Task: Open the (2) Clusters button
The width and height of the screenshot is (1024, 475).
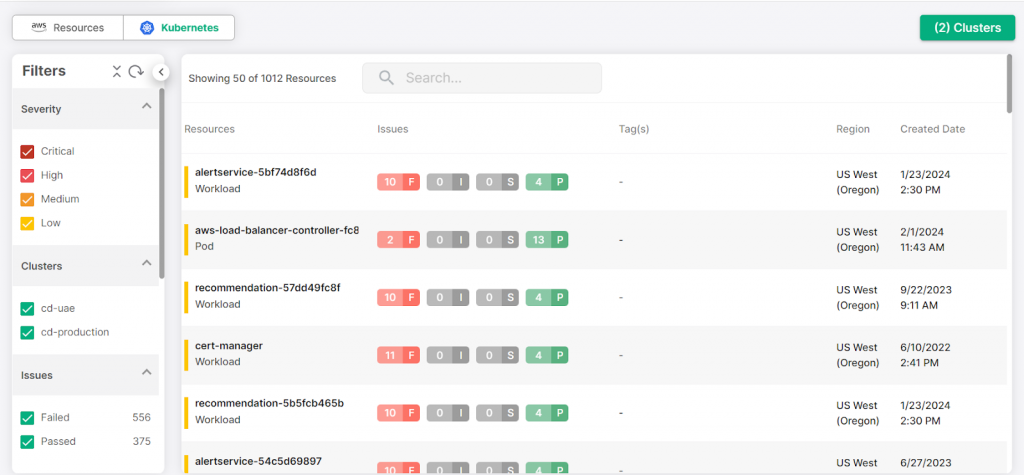Action: (966, 28)
